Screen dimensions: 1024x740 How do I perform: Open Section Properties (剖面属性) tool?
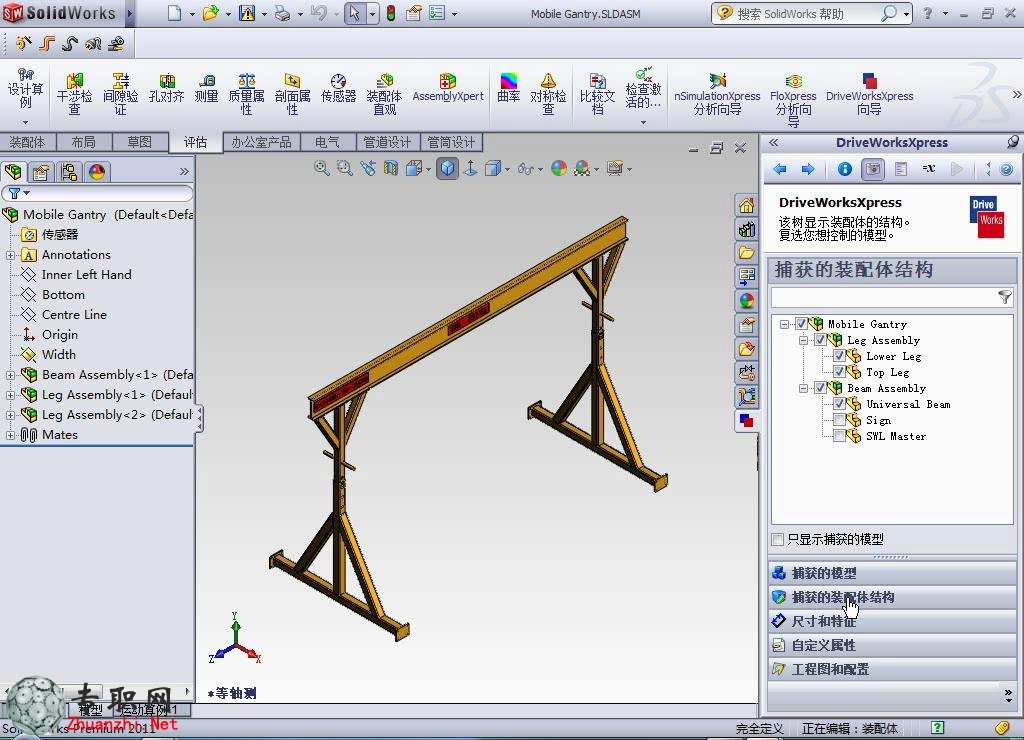tap(292, 93)
